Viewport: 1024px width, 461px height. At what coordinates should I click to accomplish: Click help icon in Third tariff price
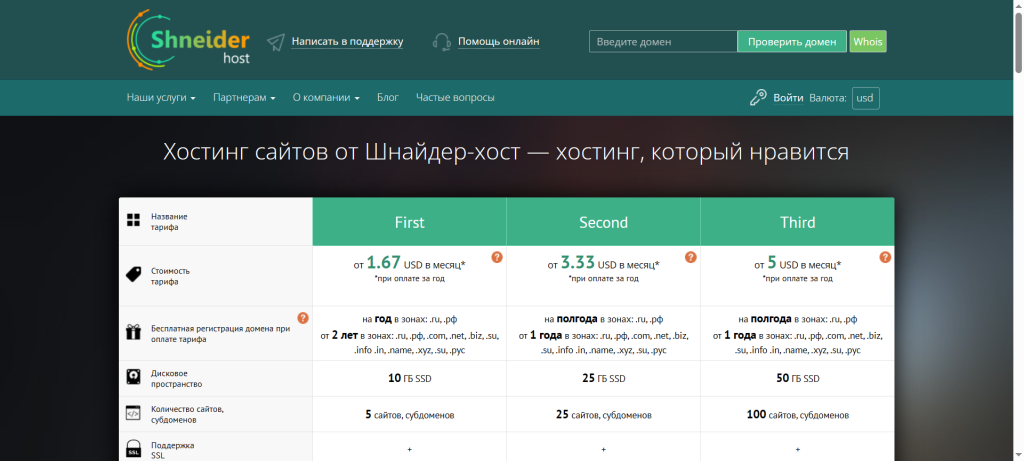click(x=884, y=257)
